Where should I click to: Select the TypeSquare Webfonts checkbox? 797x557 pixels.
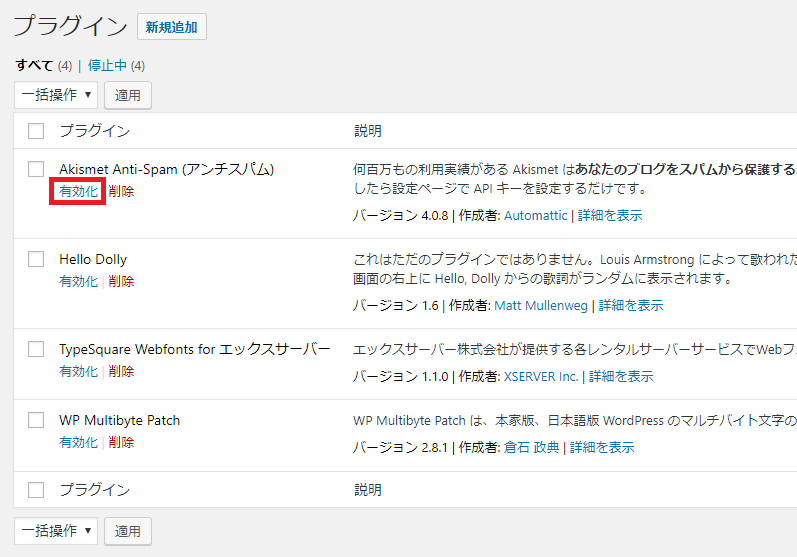pyautogui.click(x=36, y=349)
